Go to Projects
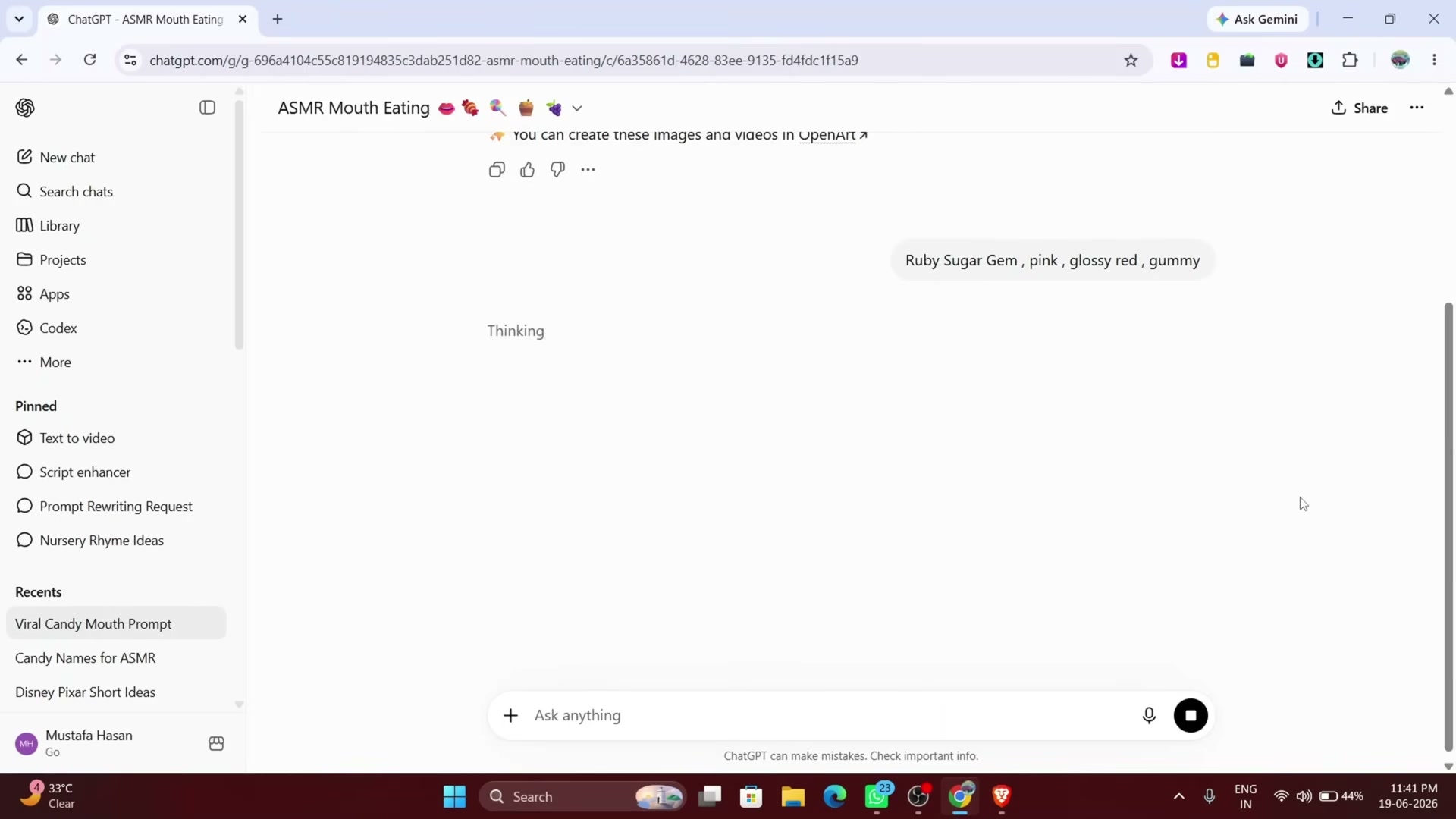The height and width of the screenshot is (819, 1456). tap(116, 259)
